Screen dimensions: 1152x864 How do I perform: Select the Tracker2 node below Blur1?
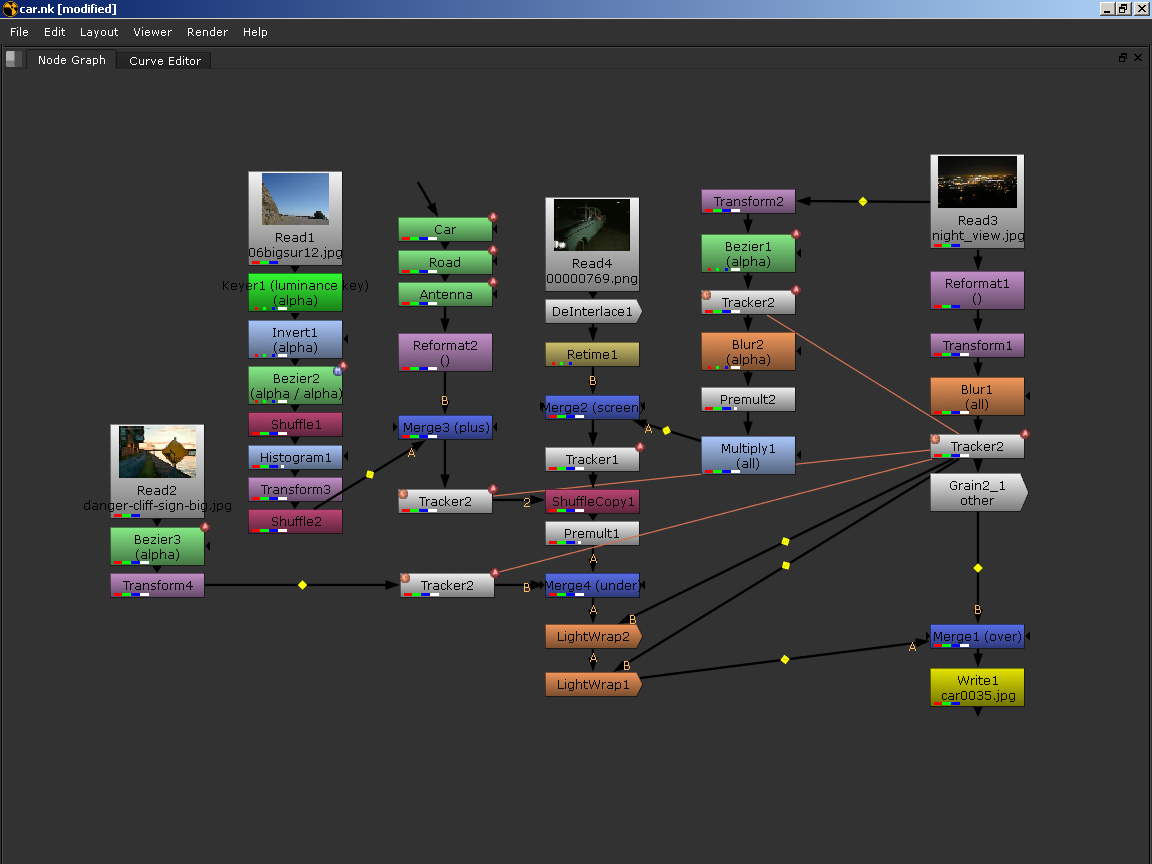click(977, 447)
